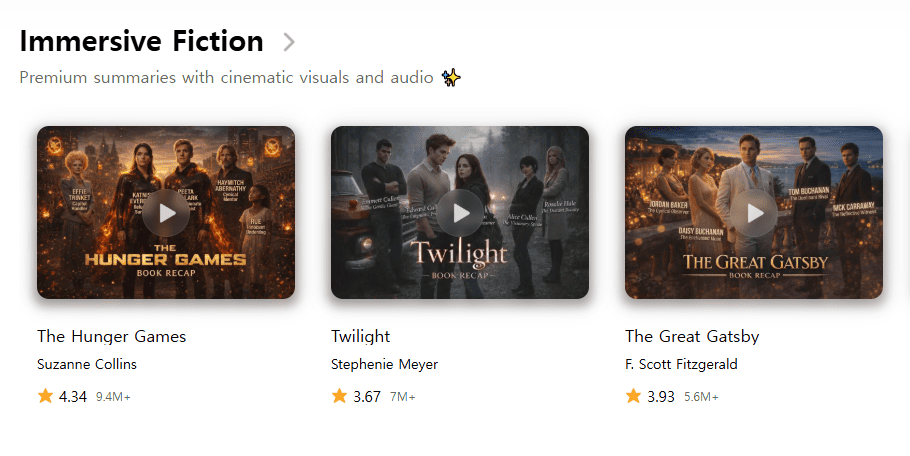This screenshot has height=456, width=910.
Task: Click the star icon beside 3.93 rating
Action: click(633, 396)
